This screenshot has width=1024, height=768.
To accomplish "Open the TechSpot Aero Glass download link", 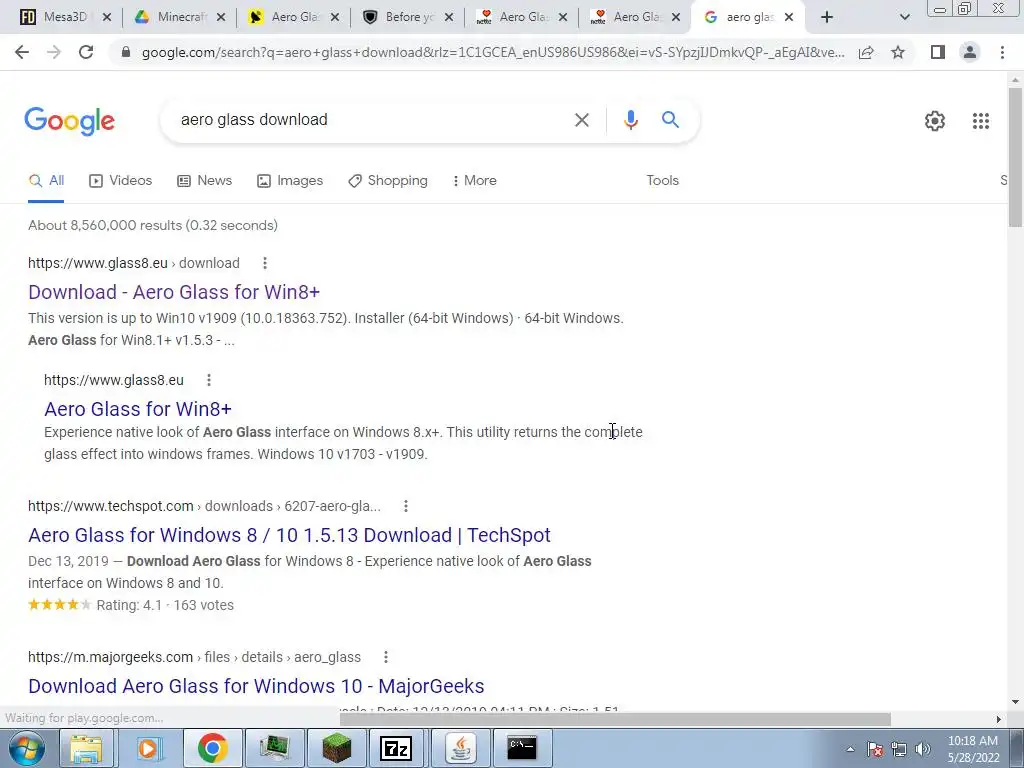I will coord(289,535).
